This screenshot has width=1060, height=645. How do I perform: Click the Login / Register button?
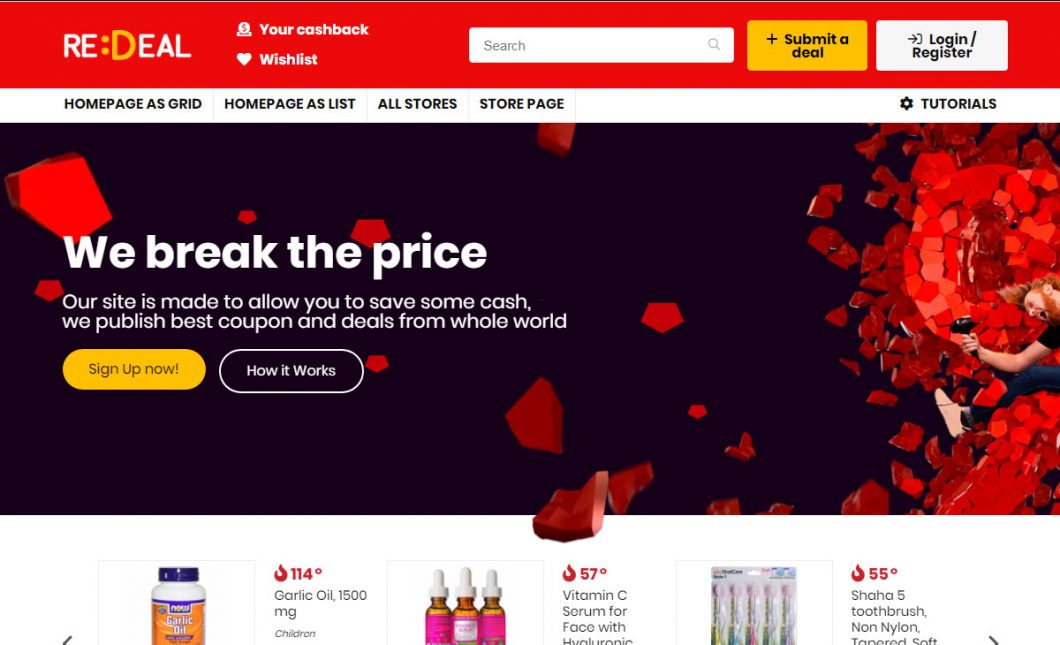click(x=942, y=45)
